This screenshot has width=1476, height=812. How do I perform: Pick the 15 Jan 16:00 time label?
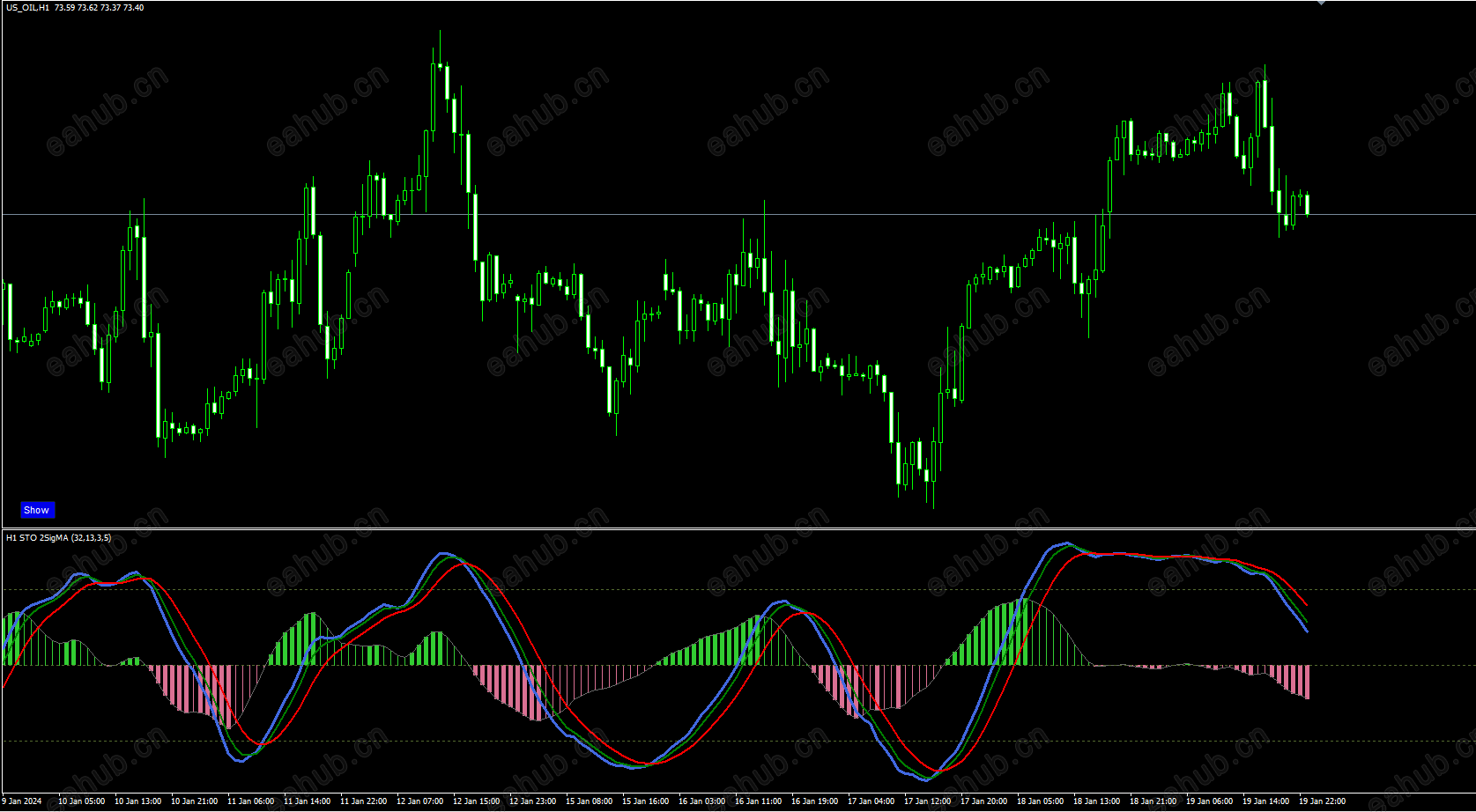click(645, 801)
